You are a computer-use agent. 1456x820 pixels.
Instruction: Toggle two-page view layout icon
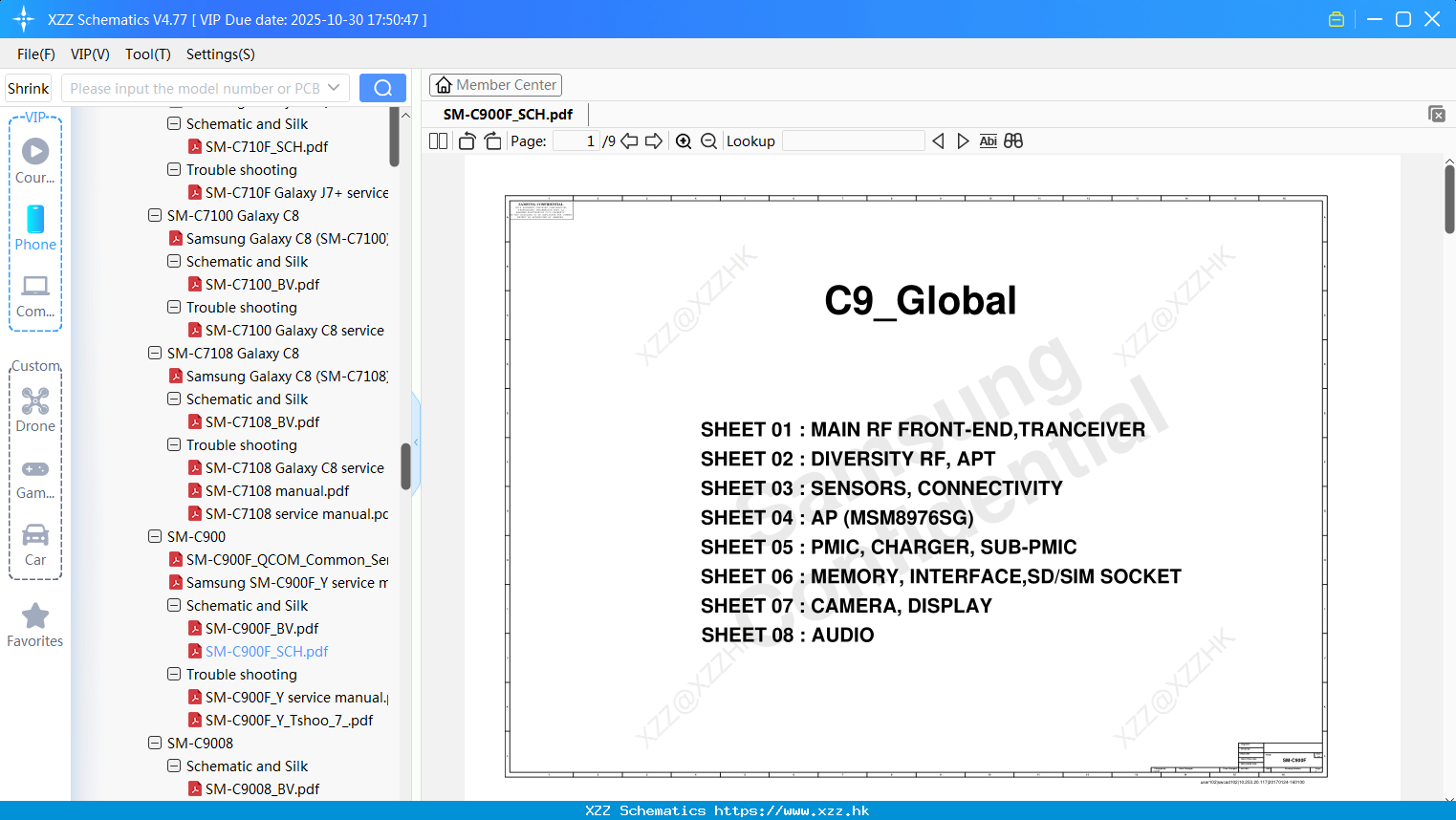[x=438, y=140]
